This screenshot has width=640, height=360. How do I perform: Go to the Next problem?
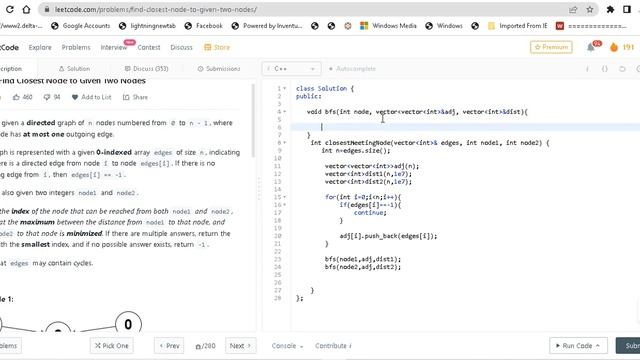click(240, 346)
